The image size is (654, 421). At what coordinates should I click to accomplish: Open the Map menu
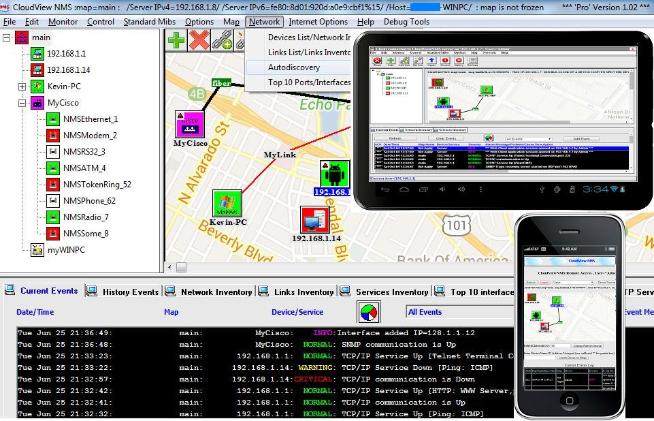click(x=231, y=22)
